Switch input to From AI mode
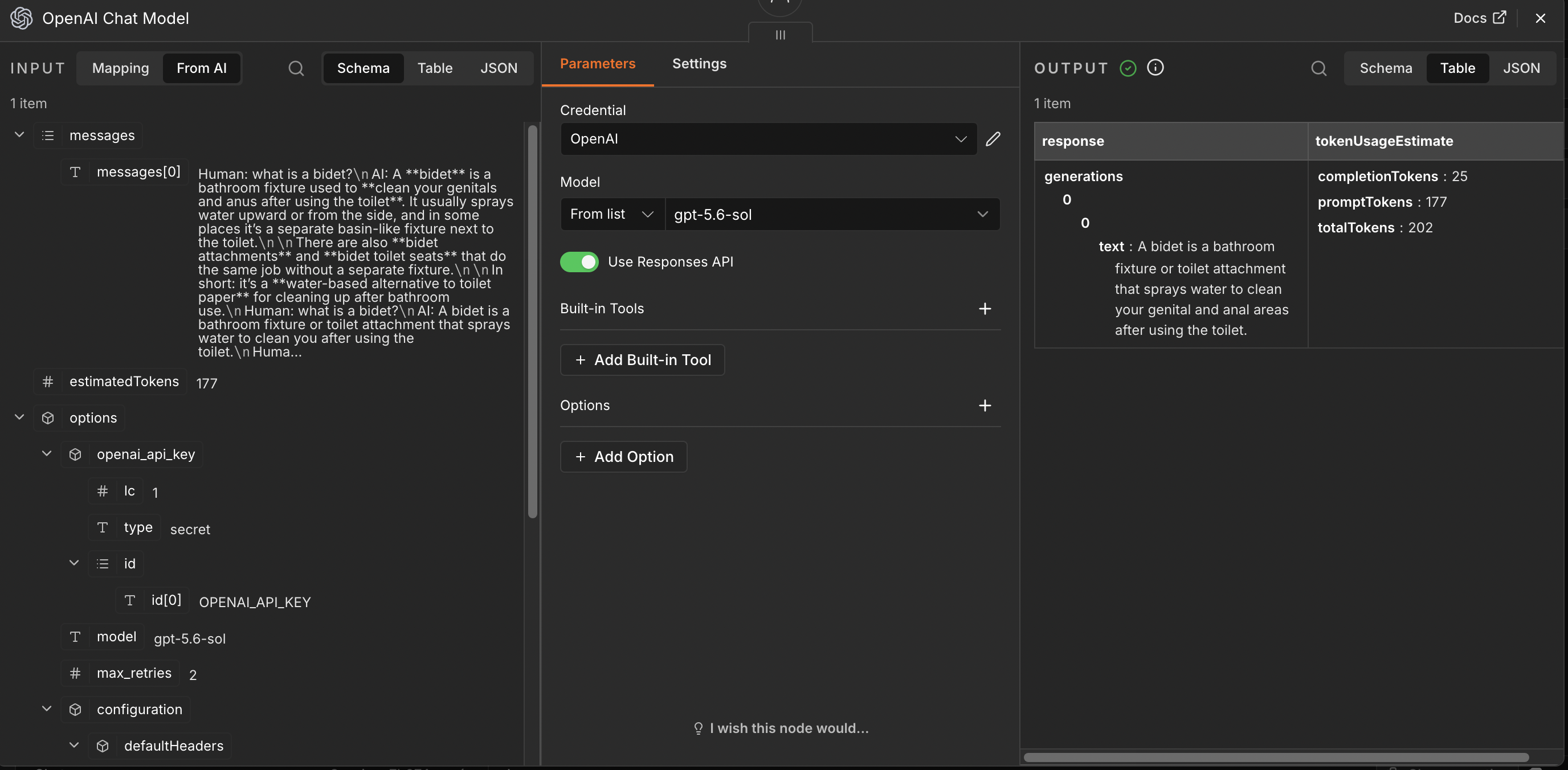The height and width of the screenshot is (770, 1568). coord(202,68)
